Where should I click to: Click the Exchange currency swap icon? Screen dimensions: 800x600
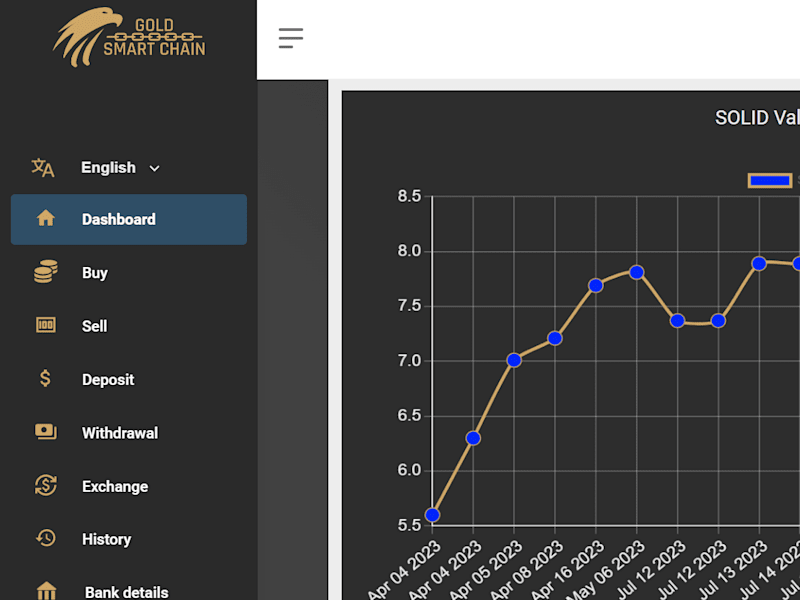tap(46, 485)
